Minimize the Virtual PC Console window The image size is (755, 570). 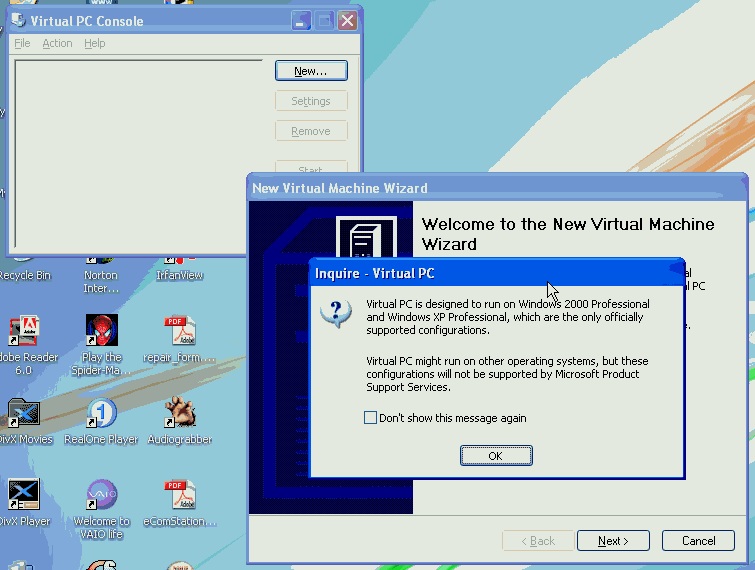coord(301,21)
